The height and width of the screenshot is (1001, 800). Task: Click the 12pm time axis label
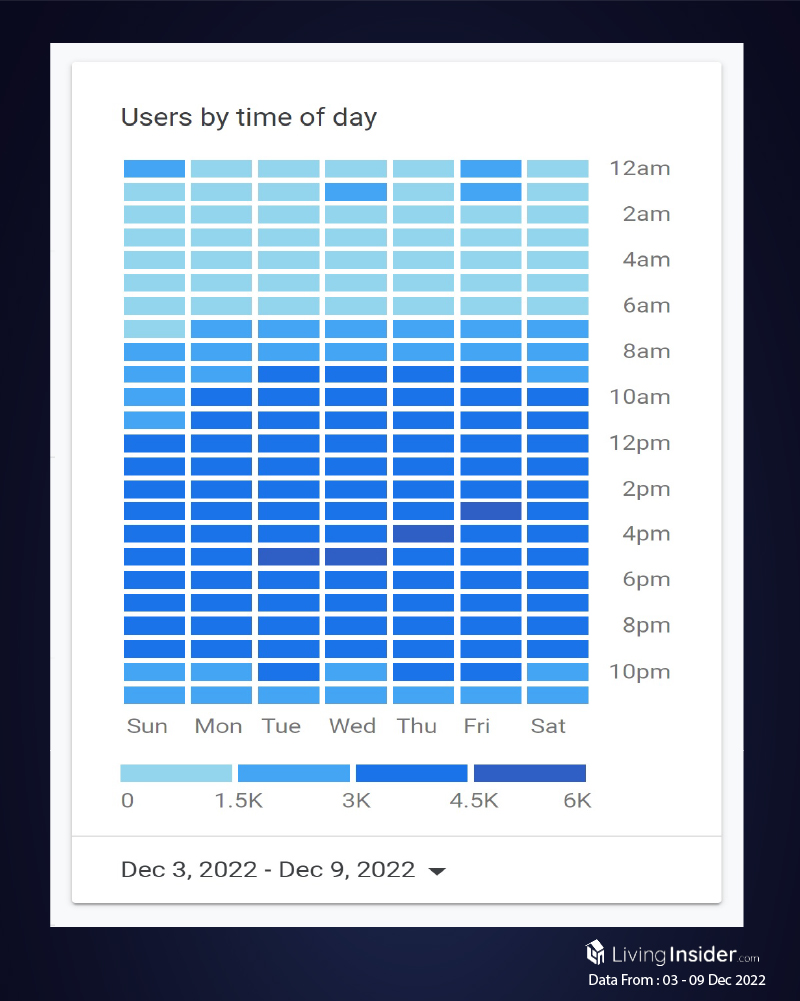tap(640, 443)
